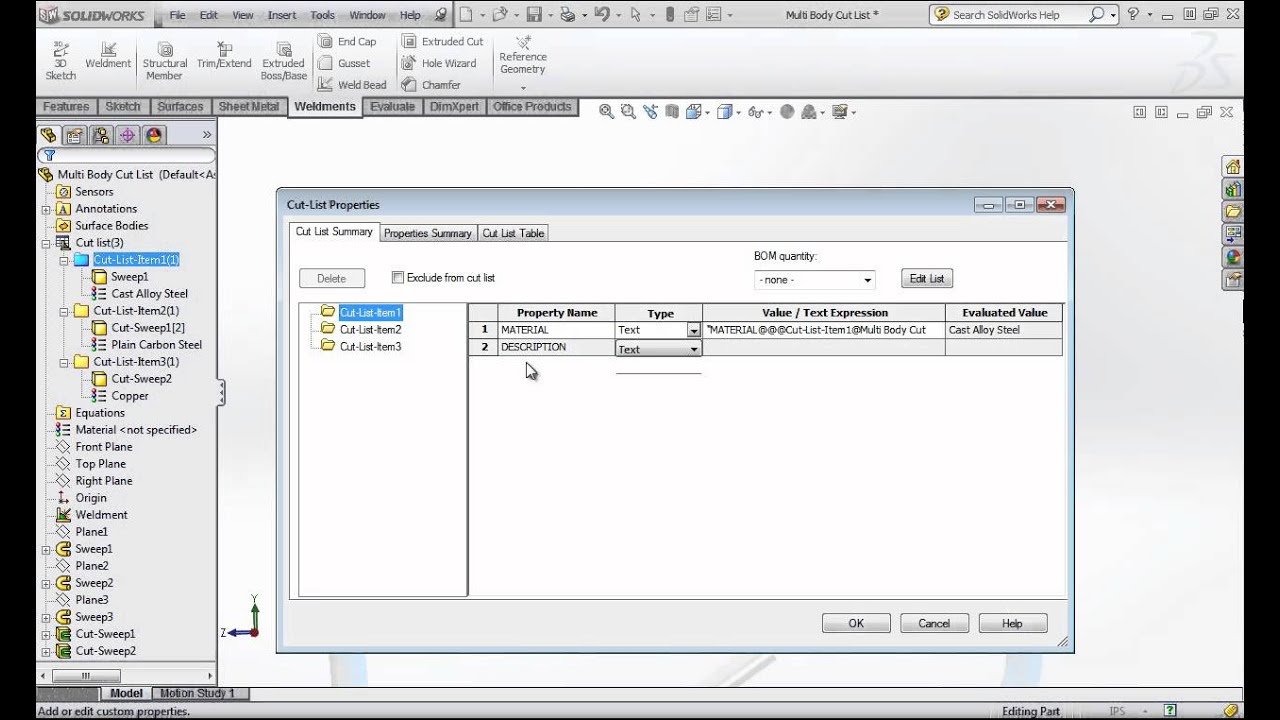Switch to the Properties Summary tab
The image size is (1280, 720).
[x=427, y=233]
